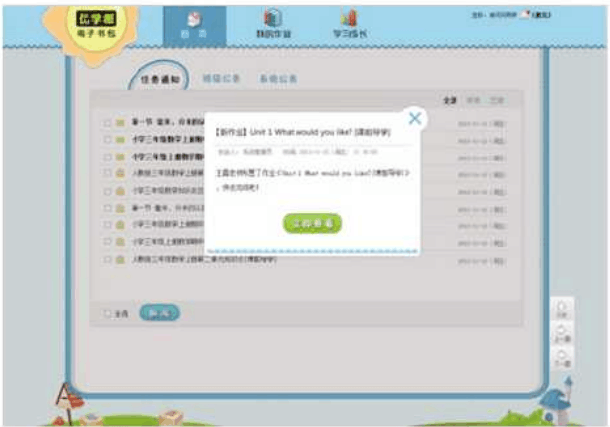Click the green 立即查看 button in the popup

(x=312, y=222)
